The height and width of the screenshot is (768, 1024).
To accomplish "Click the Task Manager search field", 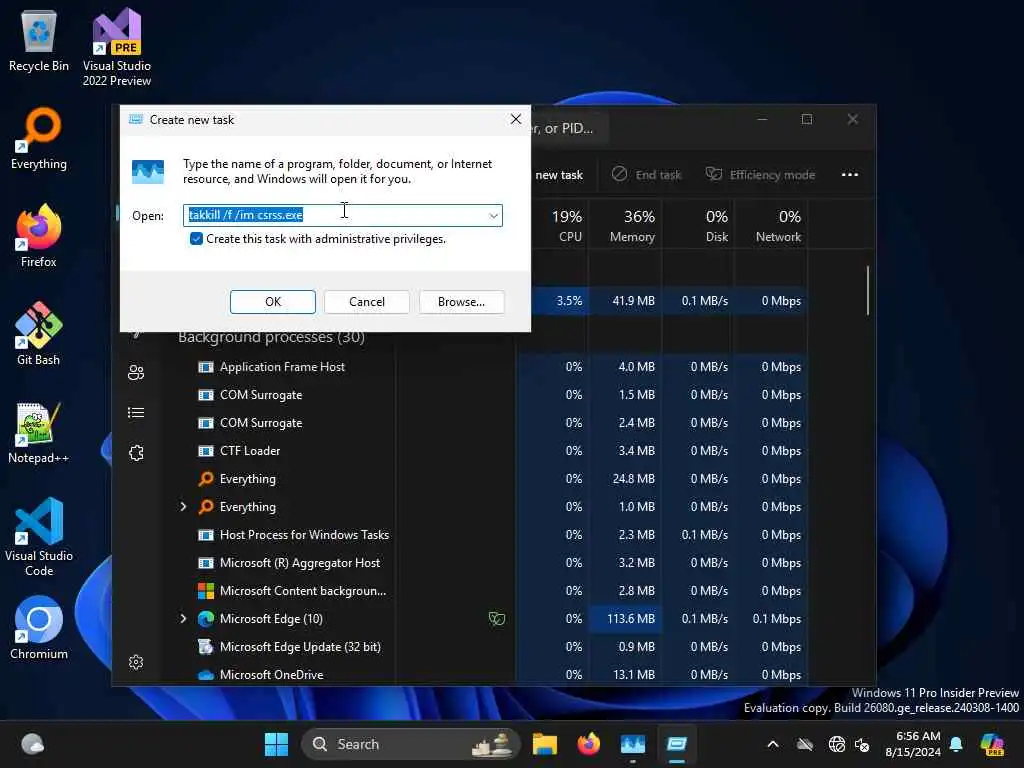I will click(568, 128).
